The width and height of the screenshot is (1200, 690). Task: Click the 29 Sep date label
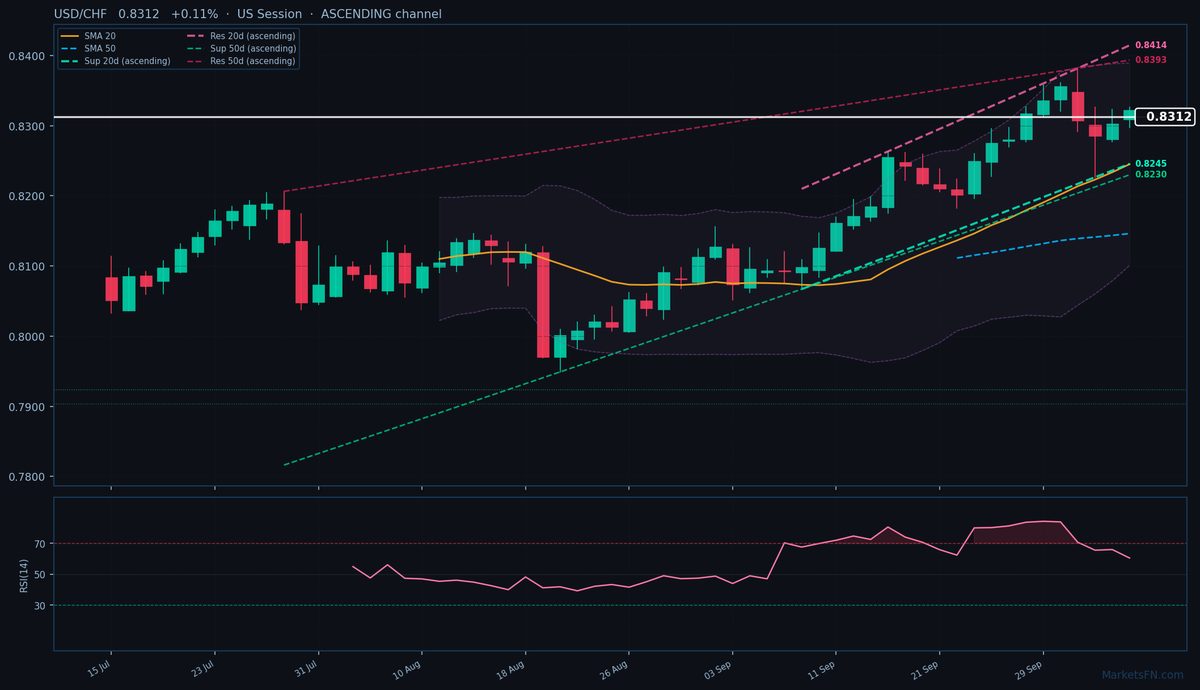(1030, 668)
